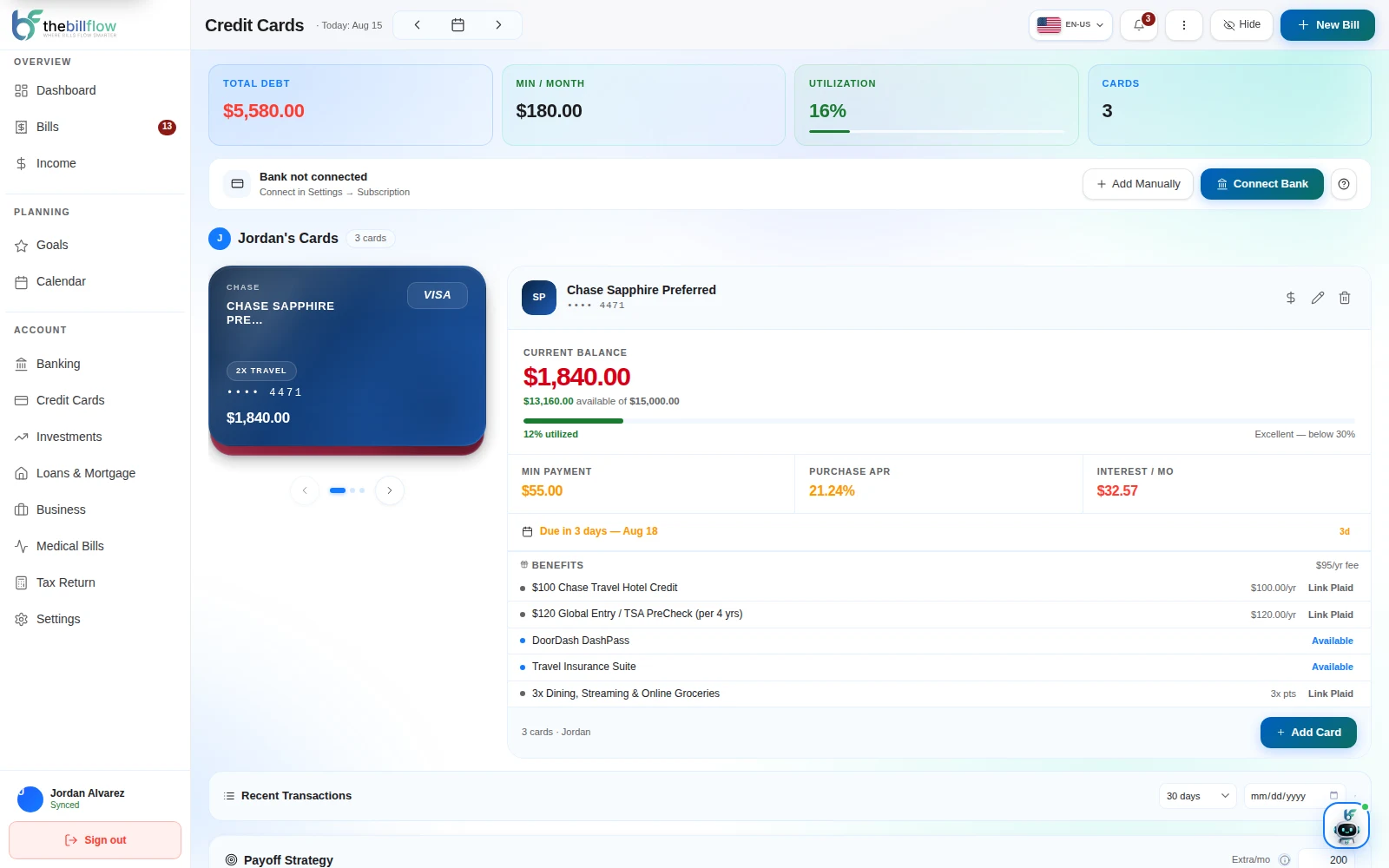Viewport: 1389px width, 868px height.
Task: Click Jordan Alvarez profile avatar
Action: [x=30, y=799]
